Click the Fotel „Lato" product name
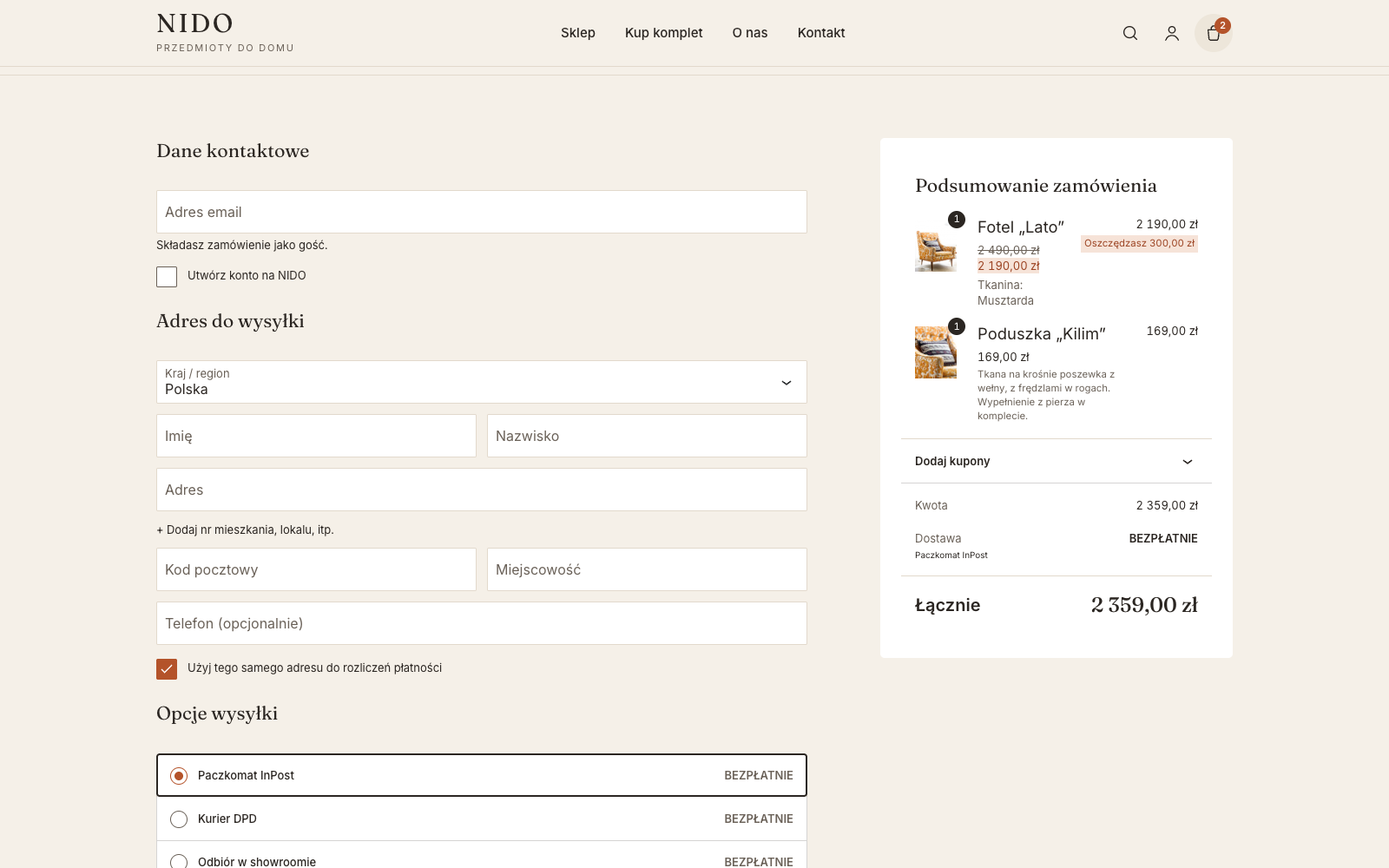Screen dimensions: 1389x868 pos(1021,227)
